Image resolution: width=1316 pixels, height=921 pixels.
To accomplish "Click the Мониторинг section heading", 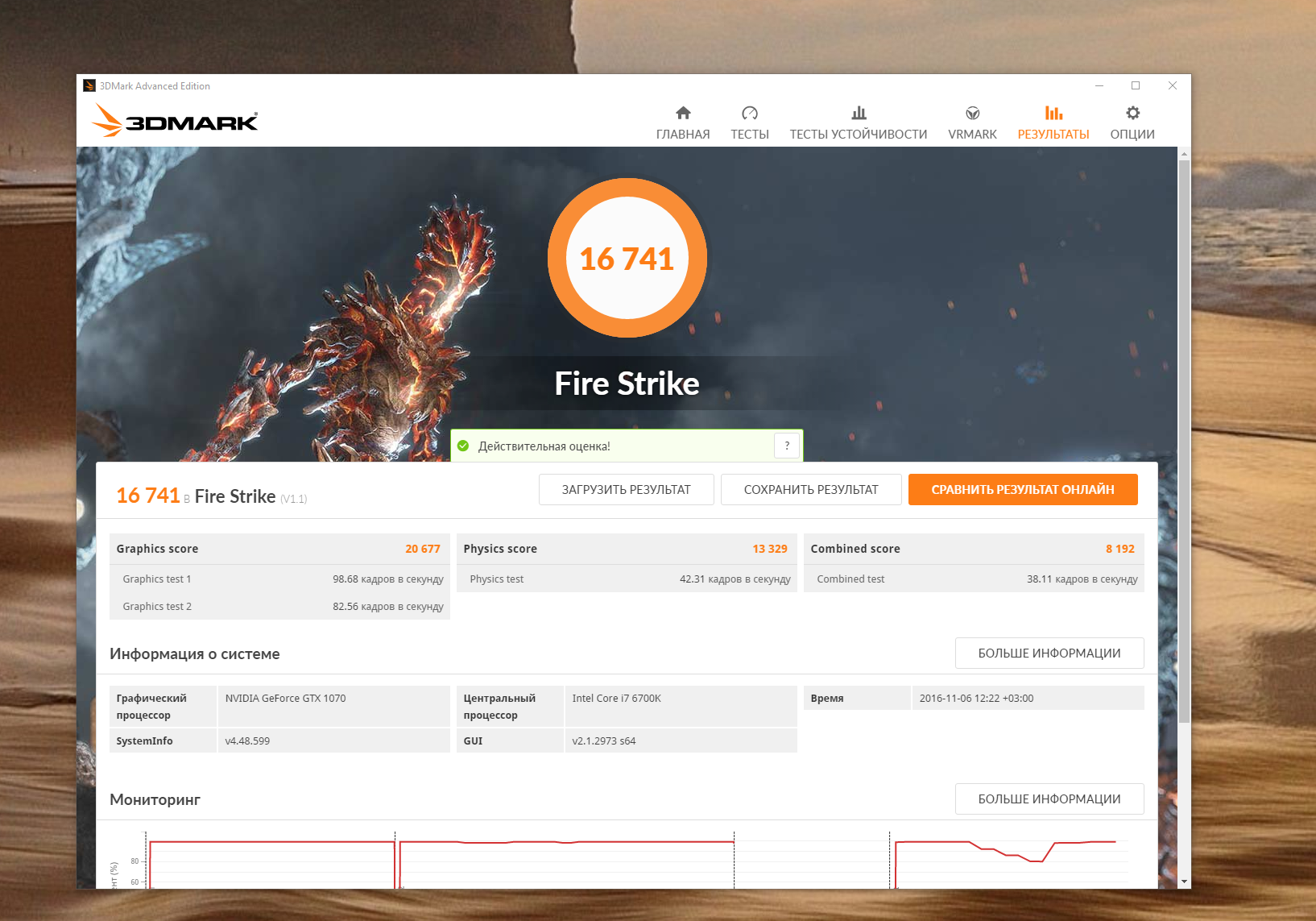I will pyautogui.click(x=155, y=799).
